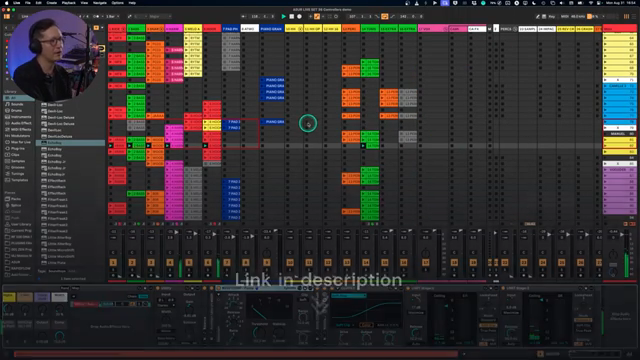Select the highlighted EchoBoy plug-in
Image resolution: width=640 pixels, height=360 pixels.
pos(71,143)
